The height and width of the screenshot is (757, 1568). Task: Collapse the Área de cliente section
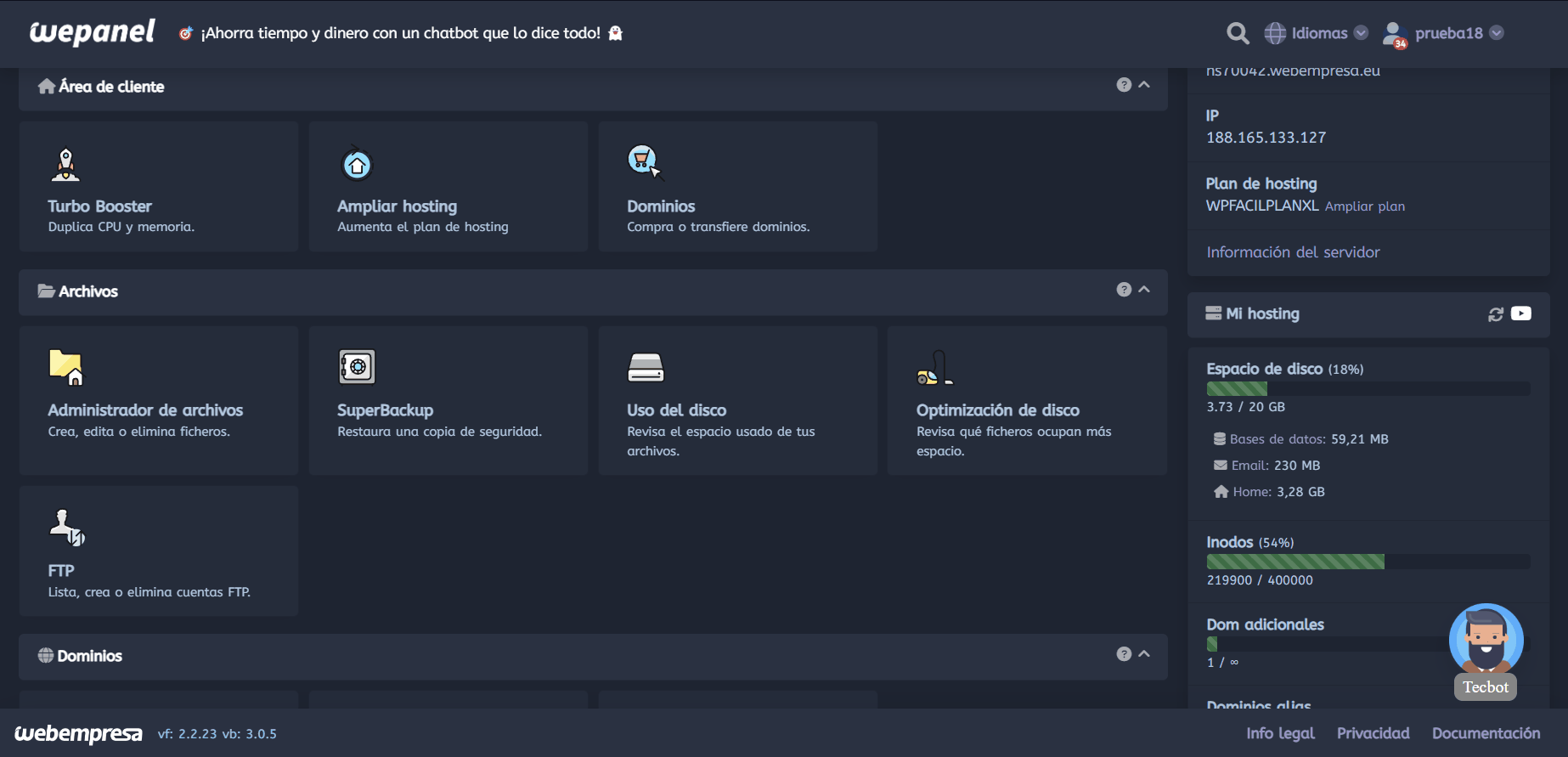[1144, 85]
